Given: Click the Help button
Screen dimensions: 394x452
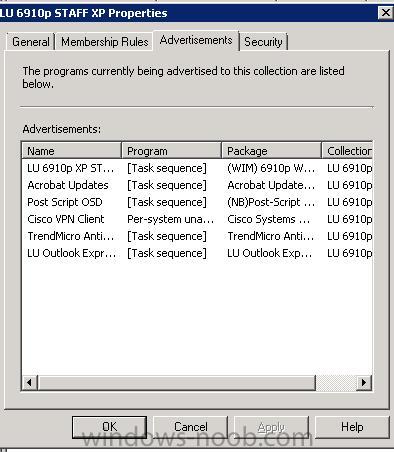Looking at the screenshot, I should click(x=352, y=427).
